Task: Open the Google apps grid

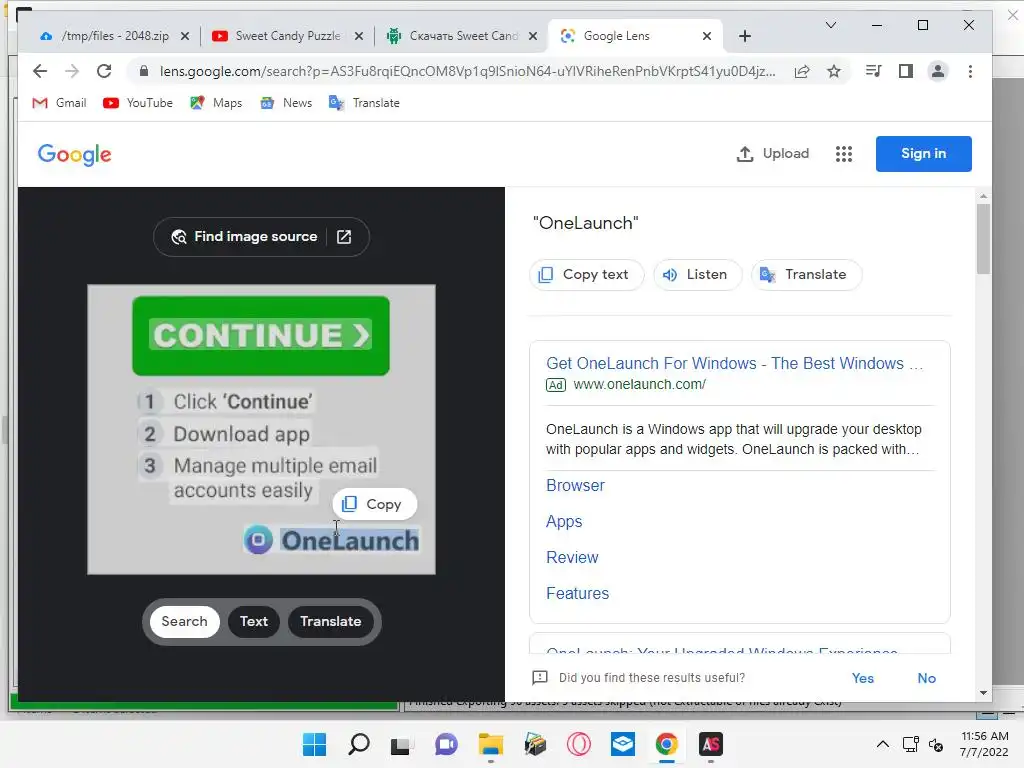Action: [844, 154]
